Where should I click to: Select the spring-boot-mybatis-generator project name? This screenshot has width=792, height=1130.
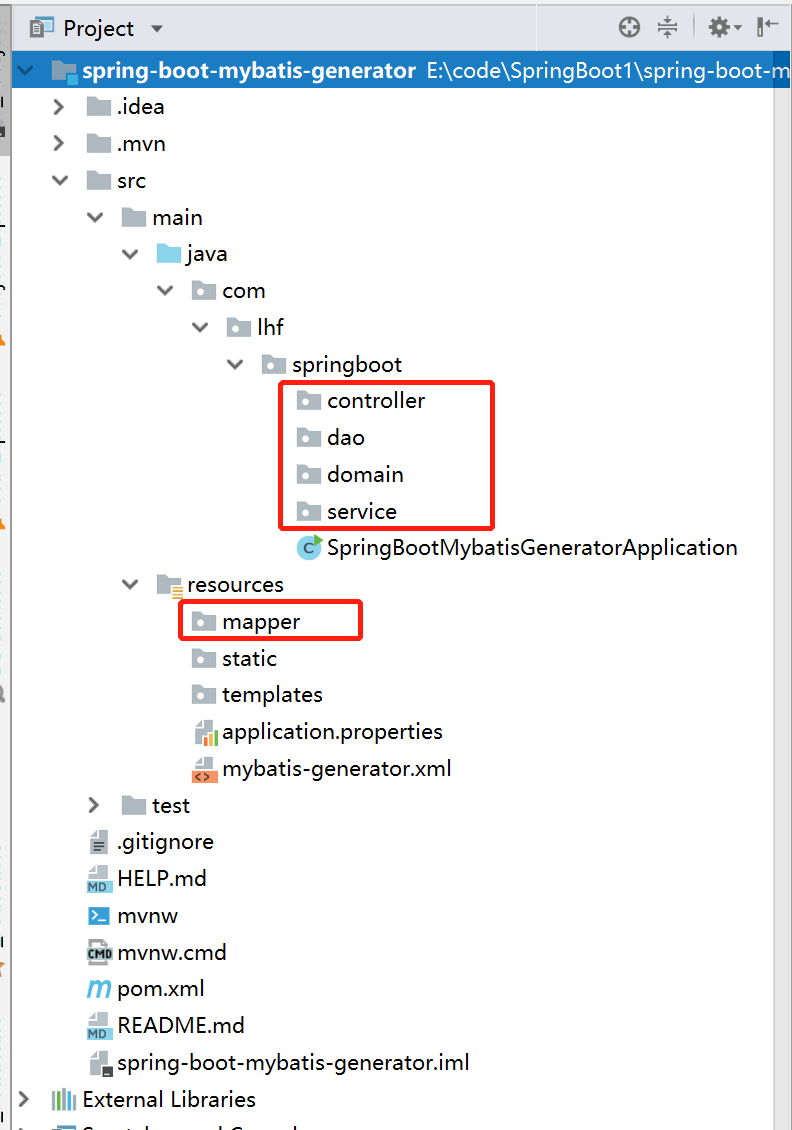(249, 71)
